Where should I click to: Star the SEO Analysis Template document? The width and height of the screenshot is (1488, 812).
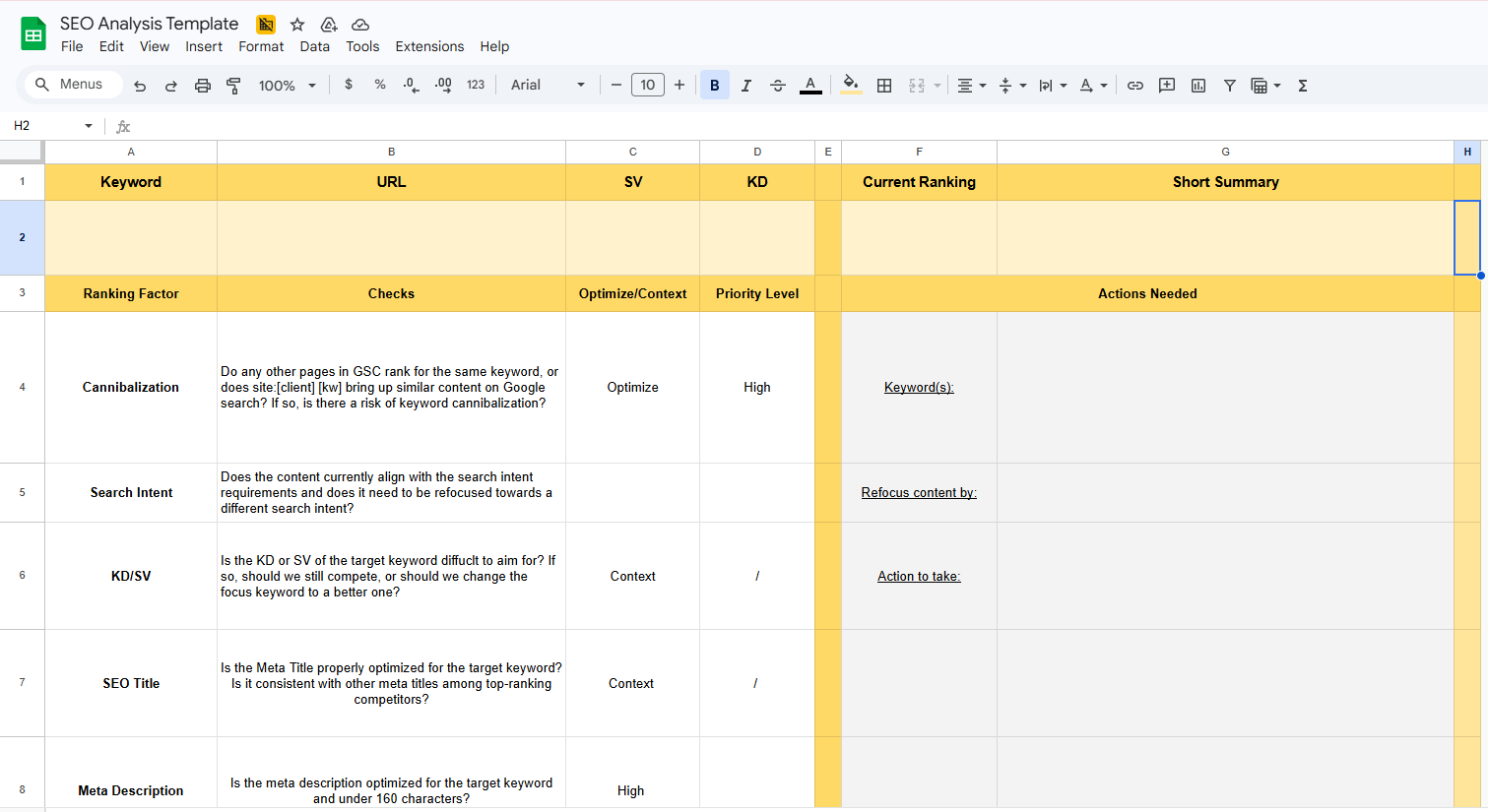click(x=297, y=24)
